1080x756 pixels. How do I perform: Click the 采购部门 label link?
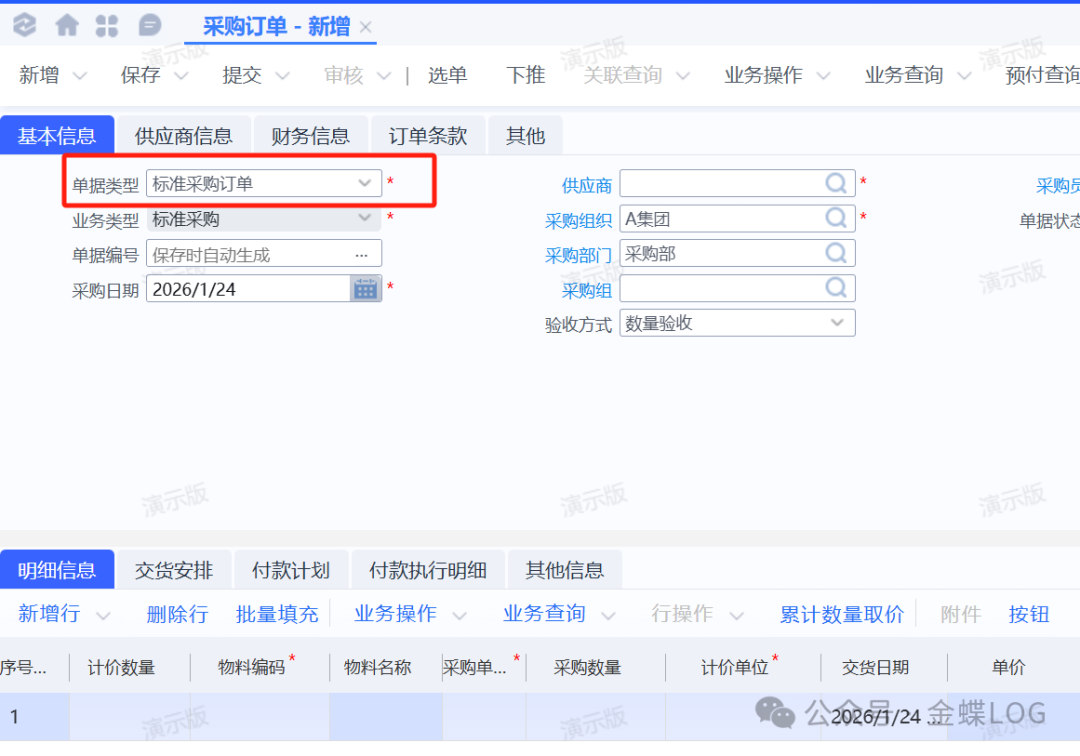click(x=578, y=255)
